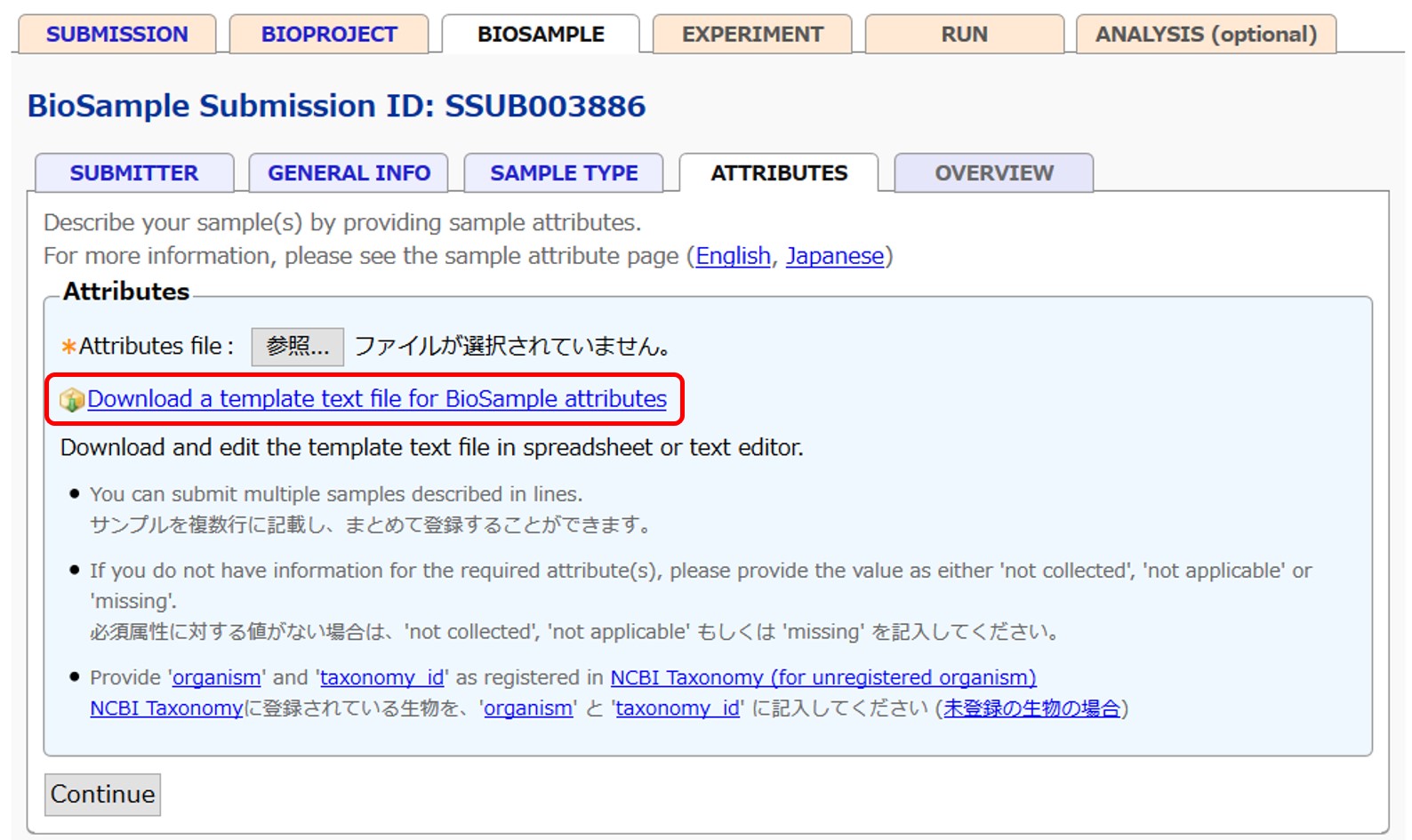This screenshot has width=1412, height=840.
Task: Select the BIOSAMPLE tab
Action: pos(541,35)
